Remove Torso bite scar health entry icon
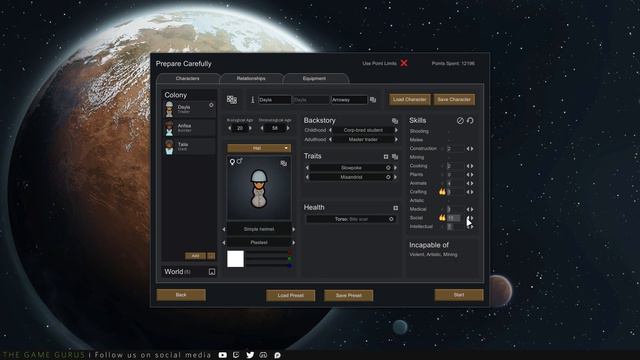Viewport: 640px width, 360px height. [x=391, y=219]
